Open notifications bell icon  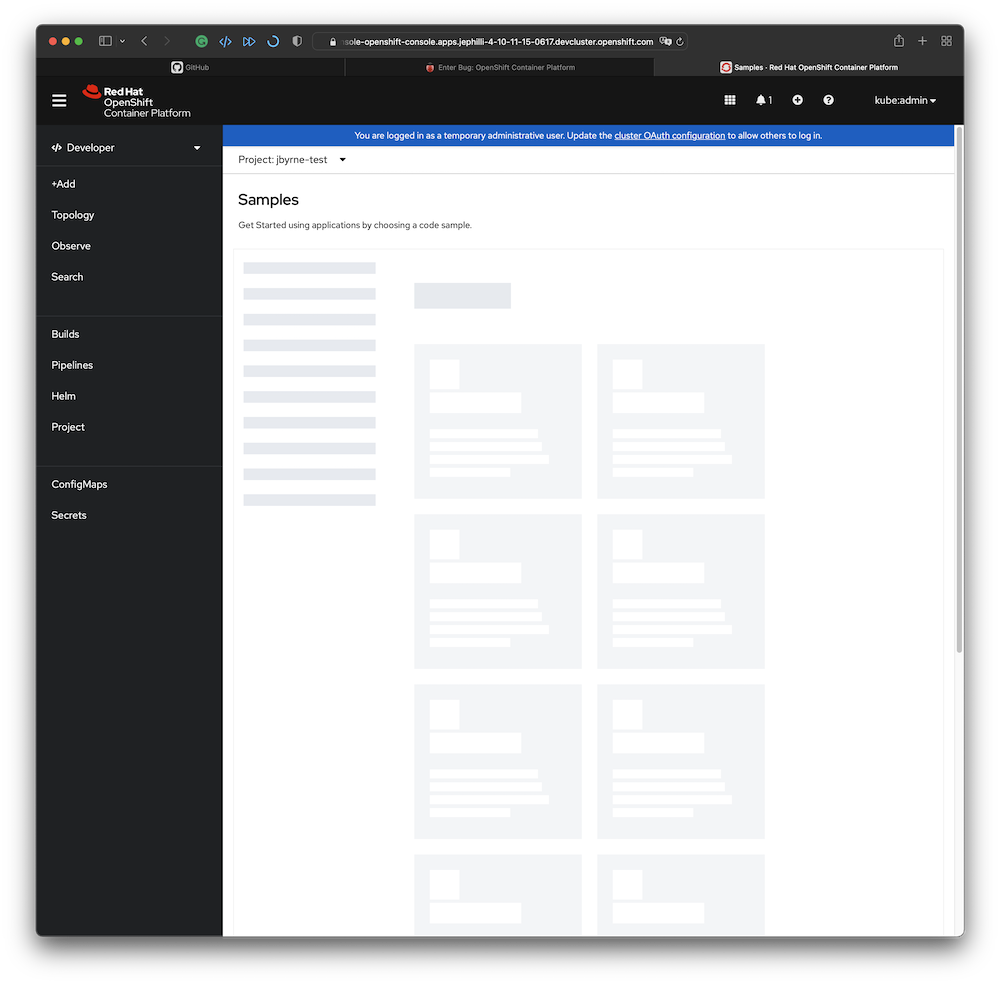pos(763,100)
